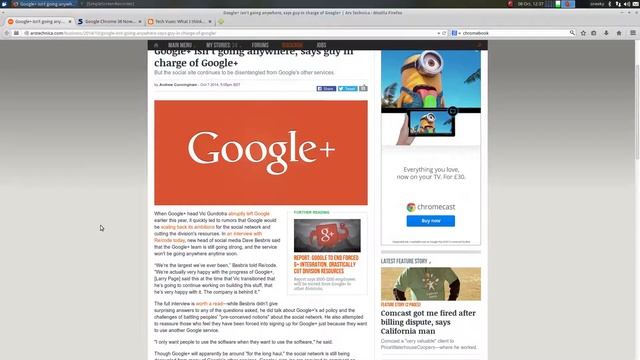This screenshot has width=640, height=360.
Task: Close the Google Chrome 38 tab
Action: (x=140, y=21)
